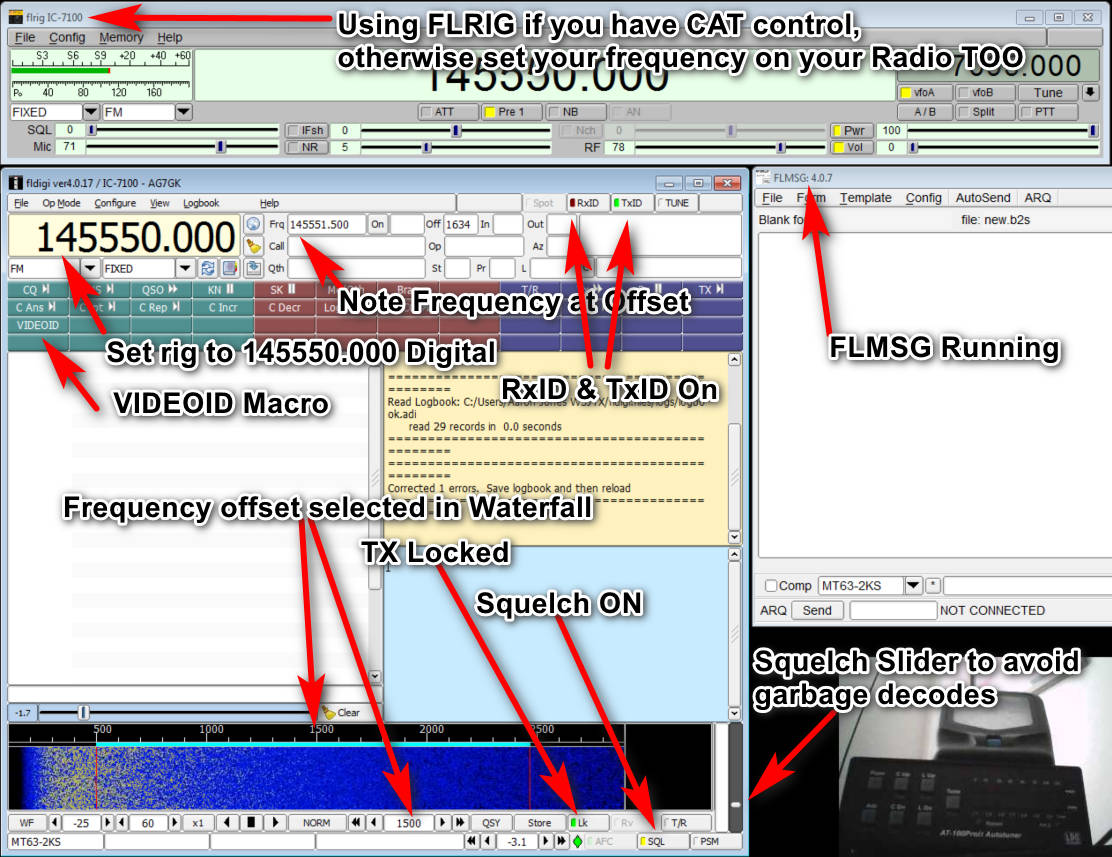Screen dimensions: 1112x857
Task: Open the FM mode dropdown in fldigi
Action: (89, 268)
